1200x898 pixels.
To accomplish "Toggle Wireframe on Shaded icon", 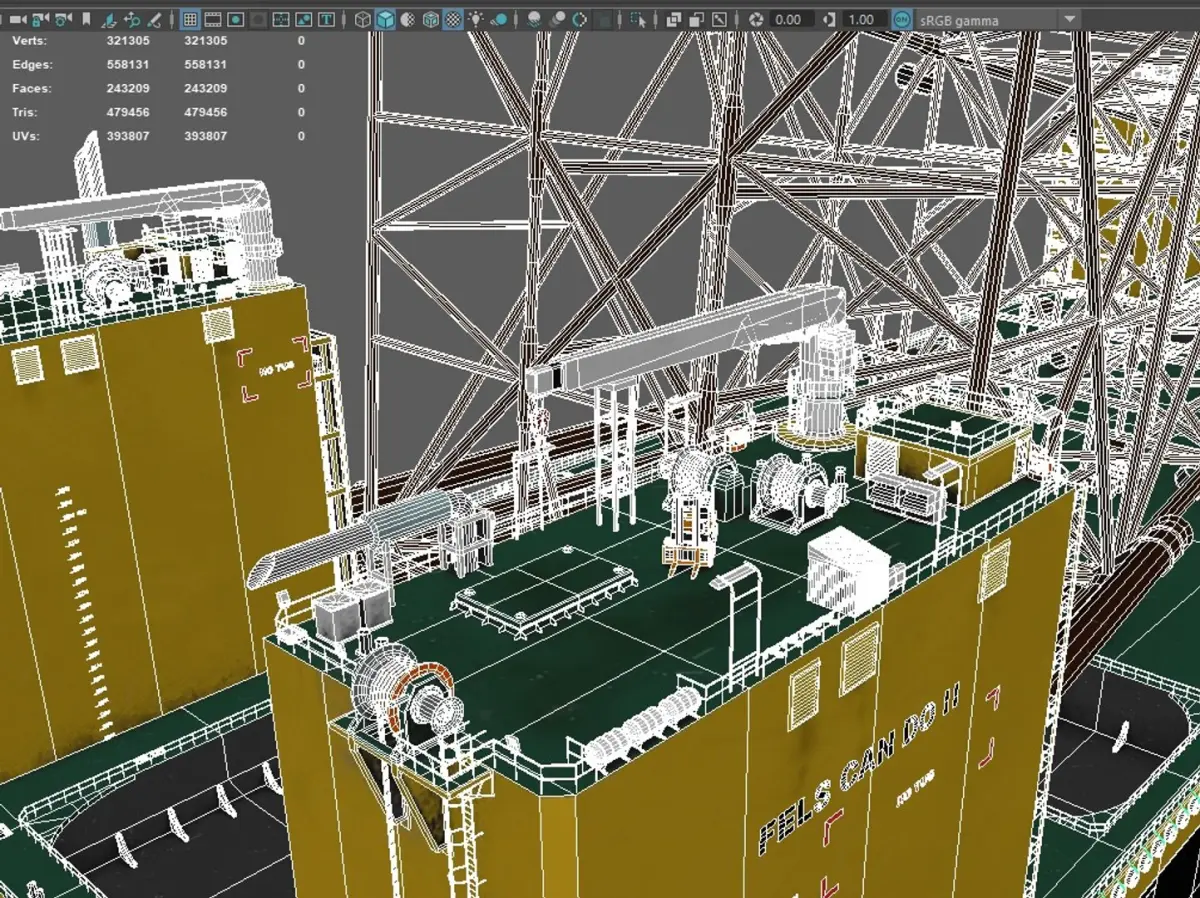I will pyautogui.click(x=430, y=19).
